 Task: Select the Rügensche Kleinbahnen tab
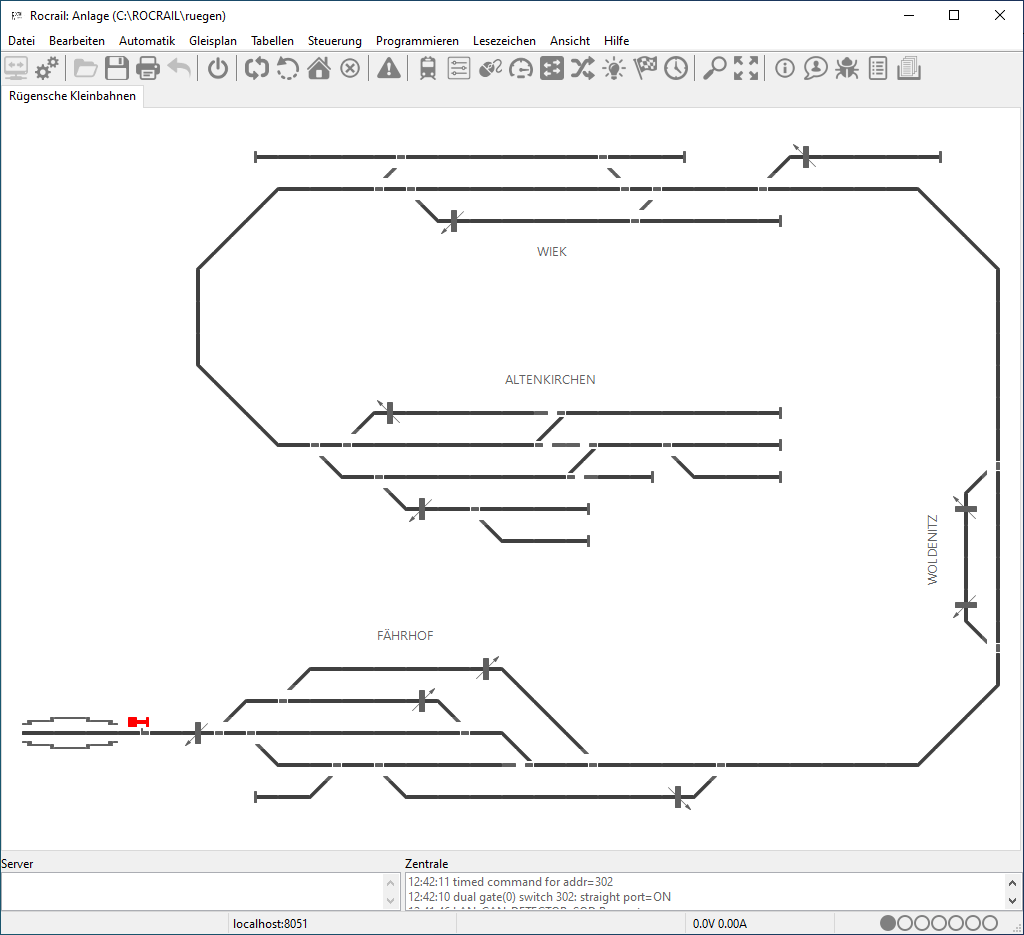click(72, 96)
